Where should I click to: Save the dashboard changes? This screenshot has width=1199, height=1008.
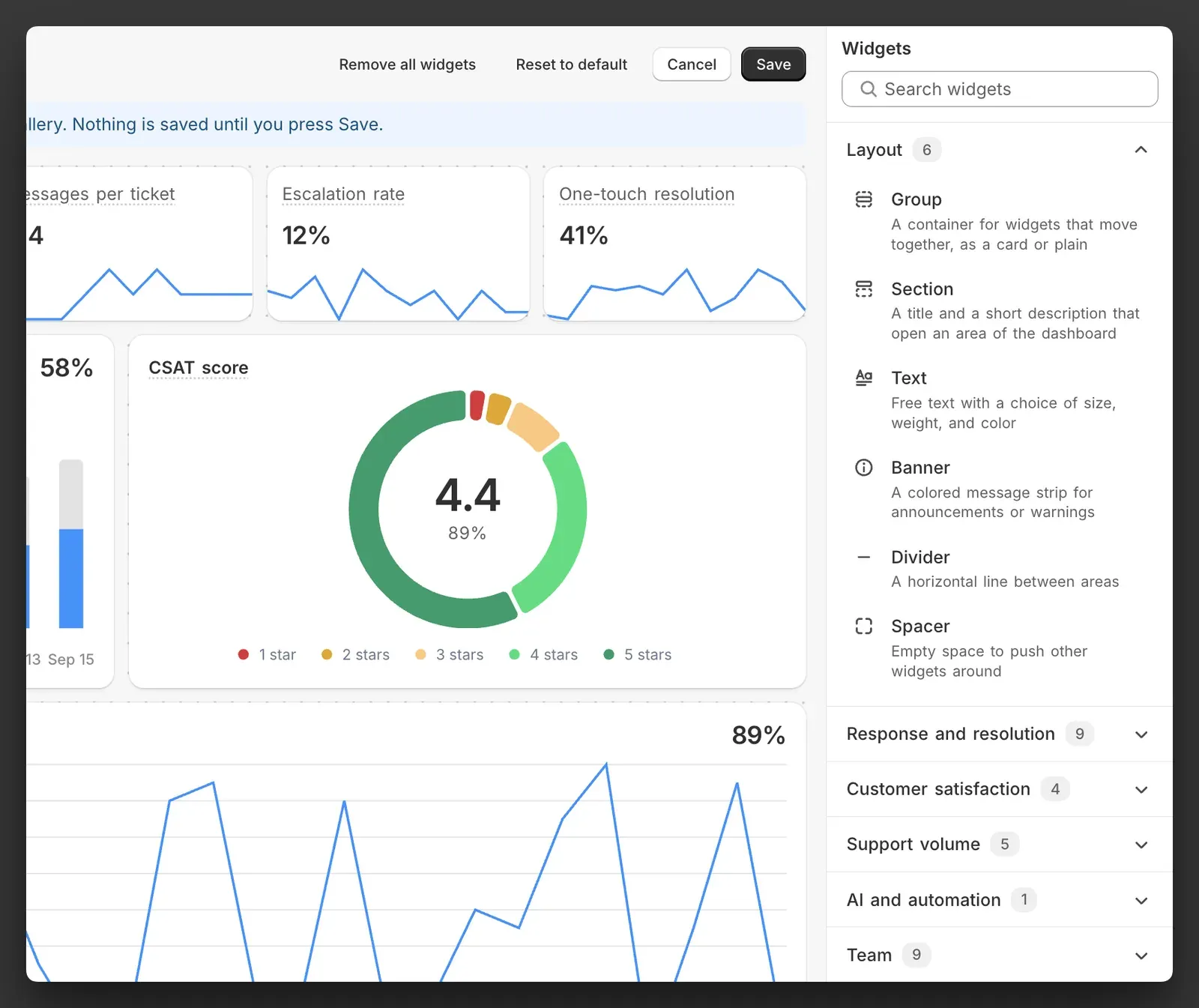click(x=773, y=64)
